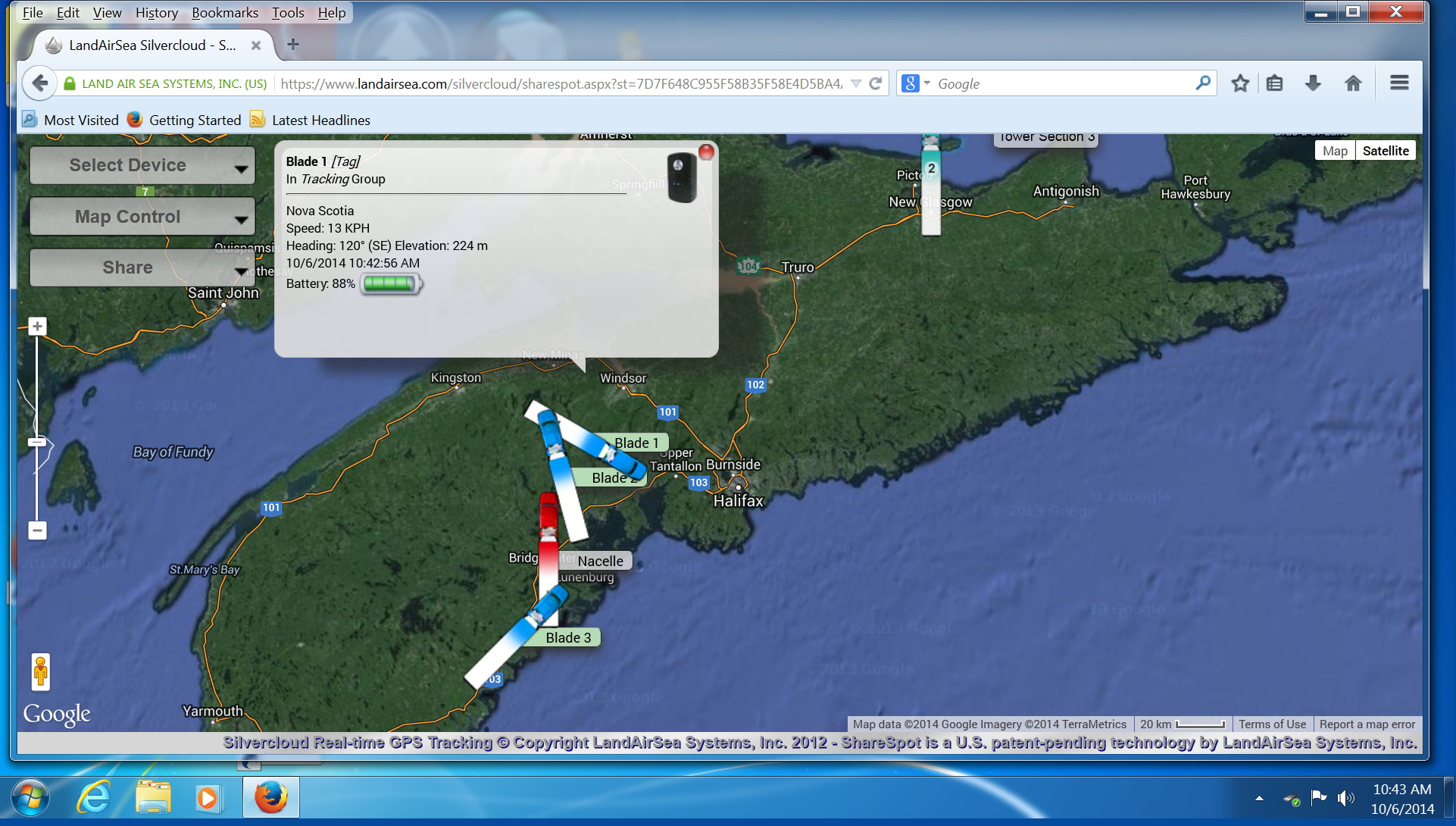
Task: Zoom out the map
Action: [37, 530]
